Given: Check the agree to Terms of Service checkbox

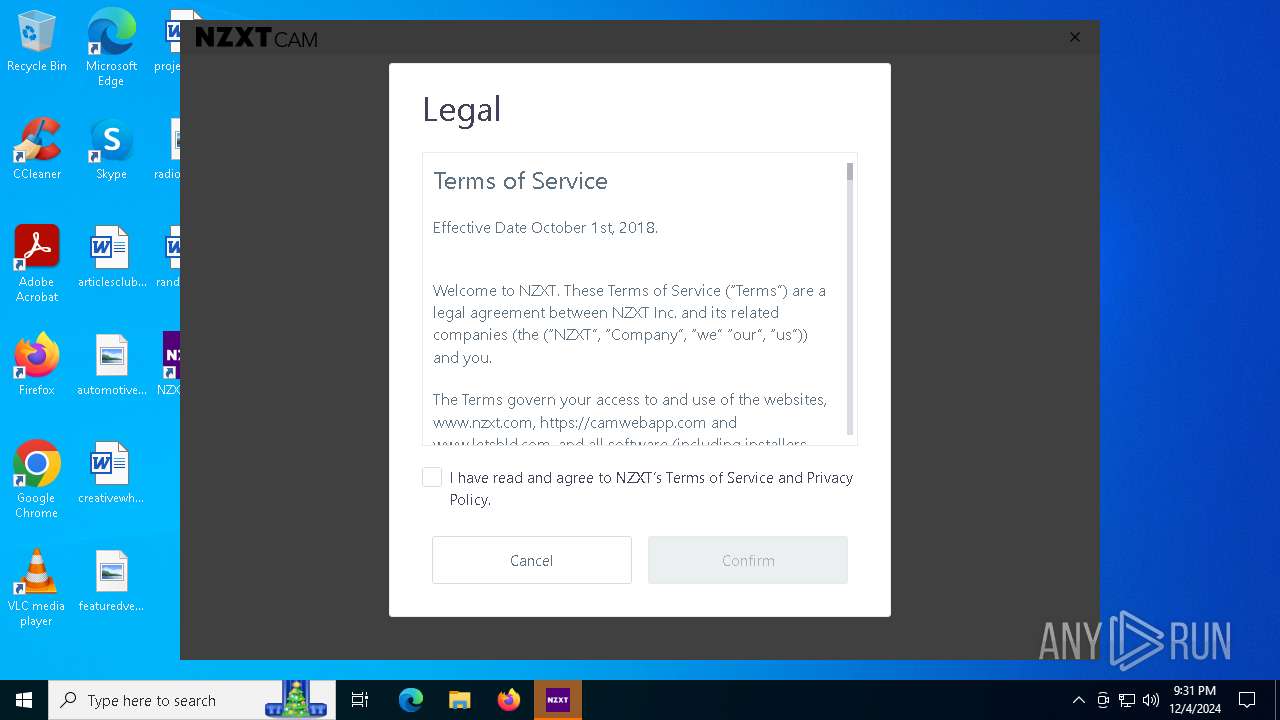Looking at the screenshot, I should click(x=432, y=478).
